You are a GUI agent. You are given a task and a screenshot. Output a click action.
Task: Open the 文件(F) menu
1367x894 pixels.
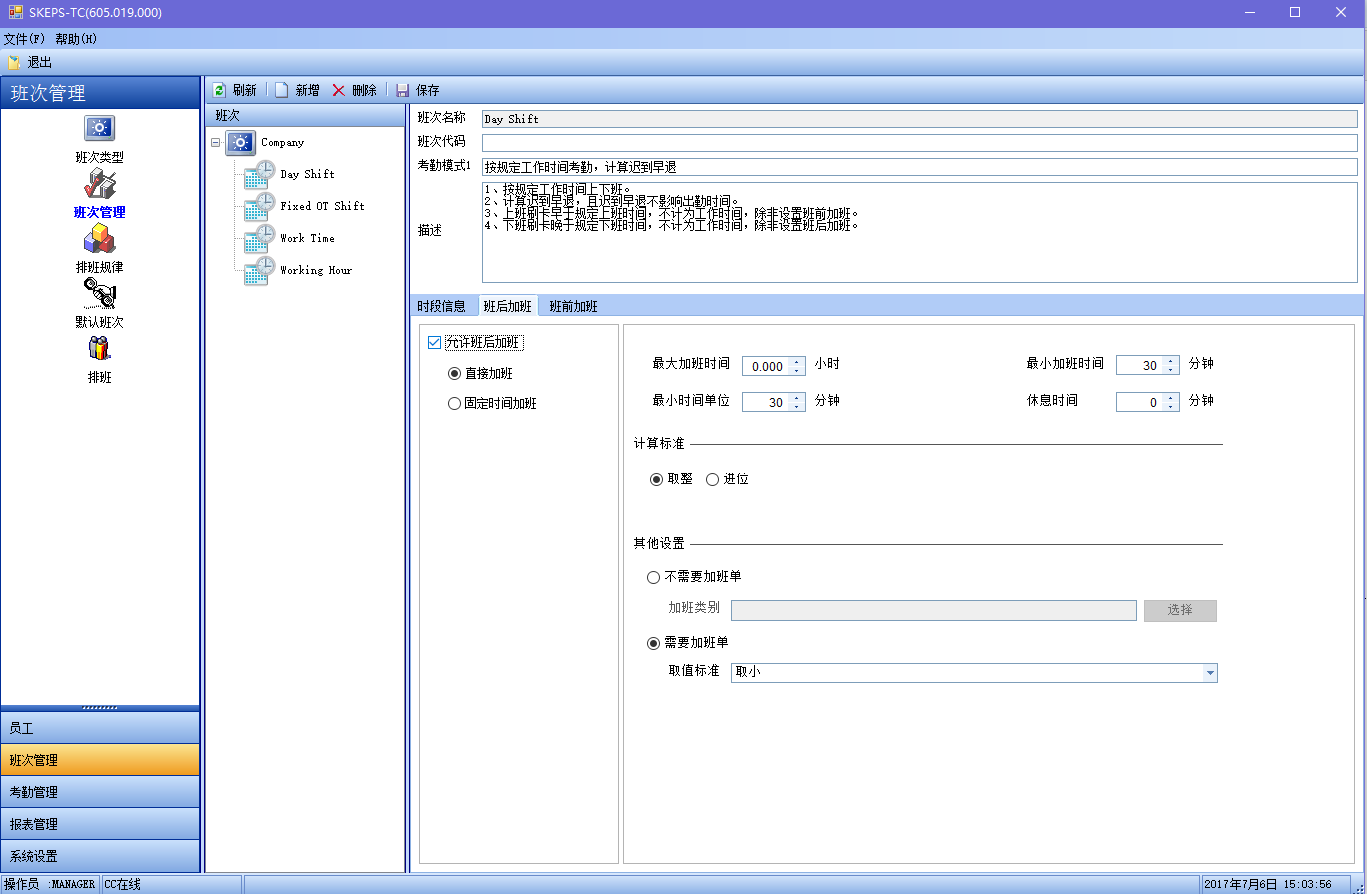24,39
